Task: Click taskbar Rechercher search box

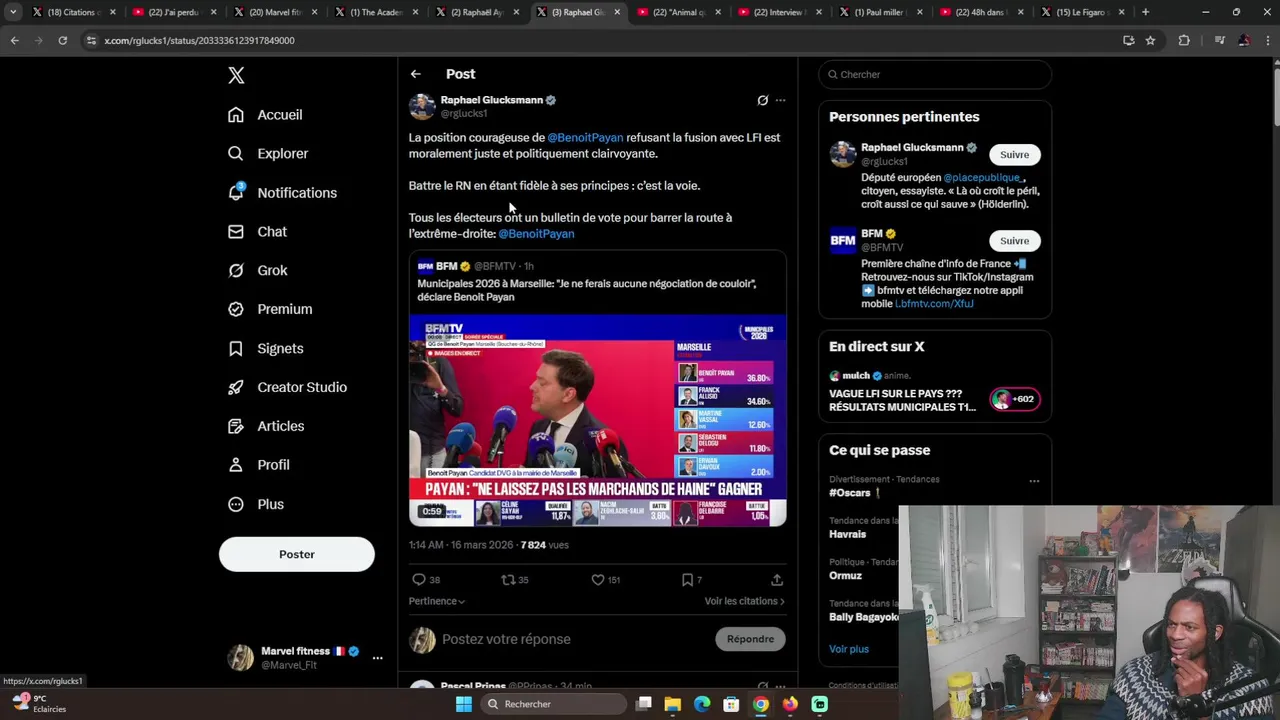Action: (x=555, y=704)
